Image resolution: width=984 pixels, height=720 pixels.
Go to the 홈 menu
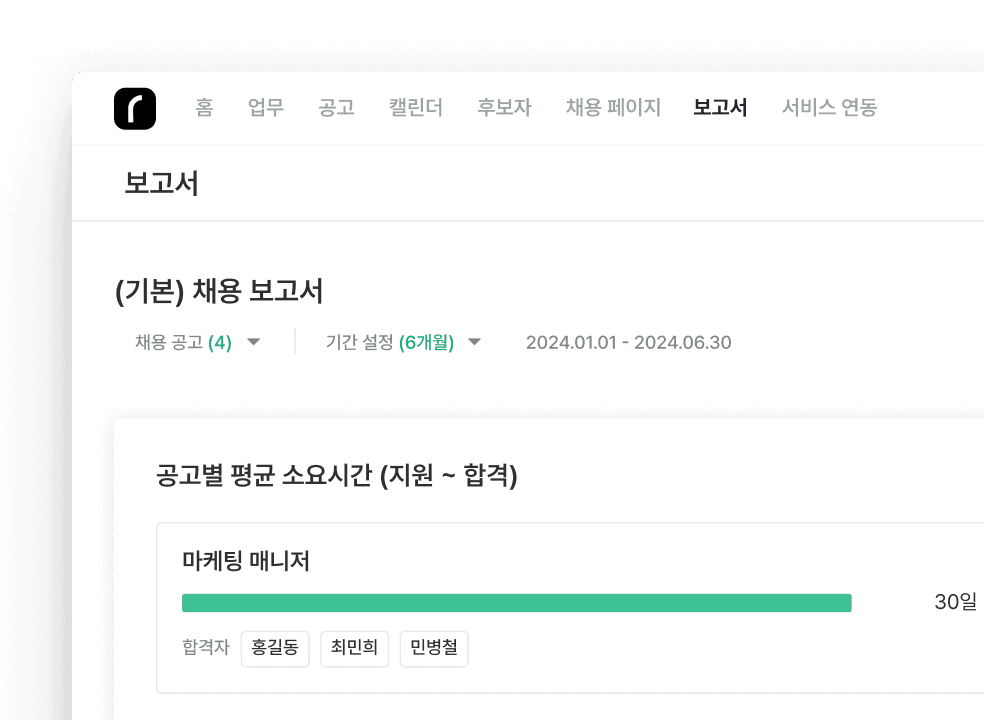204,108
